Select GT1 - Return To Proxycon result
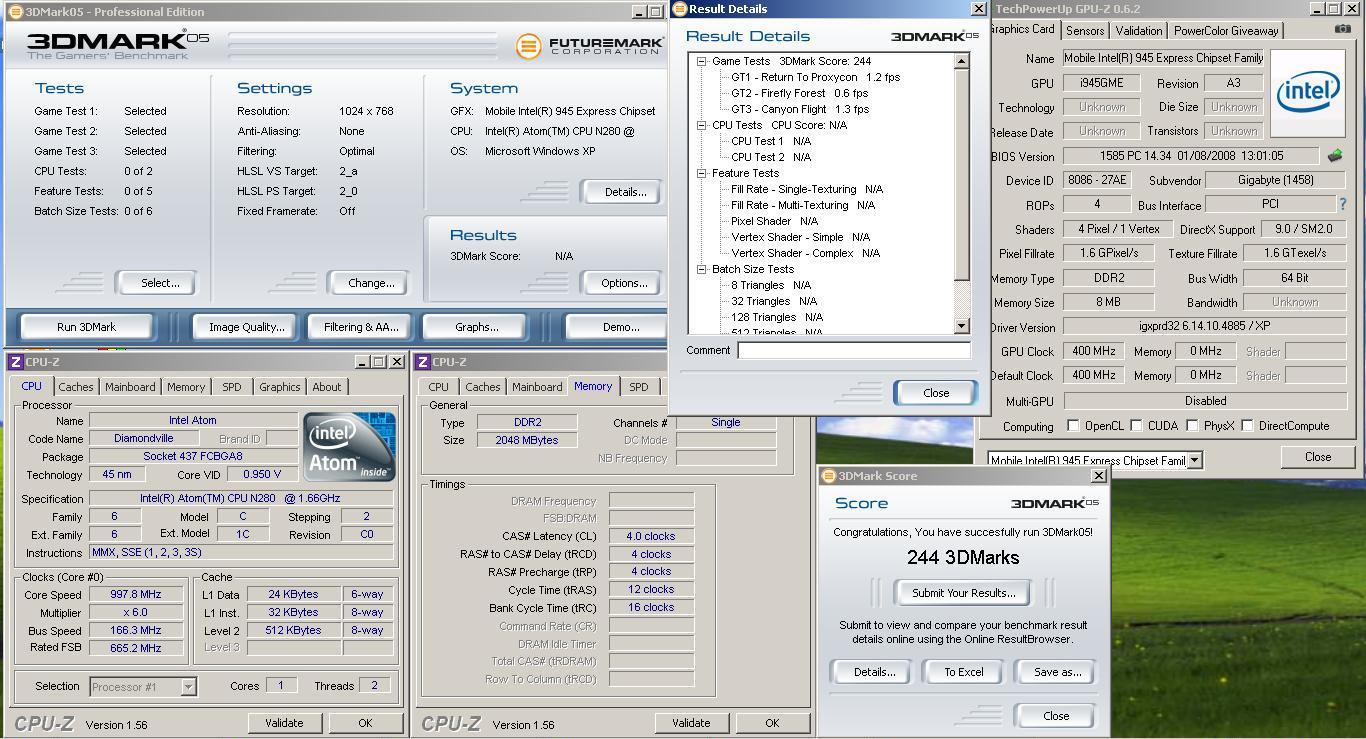 click(815, 77)
